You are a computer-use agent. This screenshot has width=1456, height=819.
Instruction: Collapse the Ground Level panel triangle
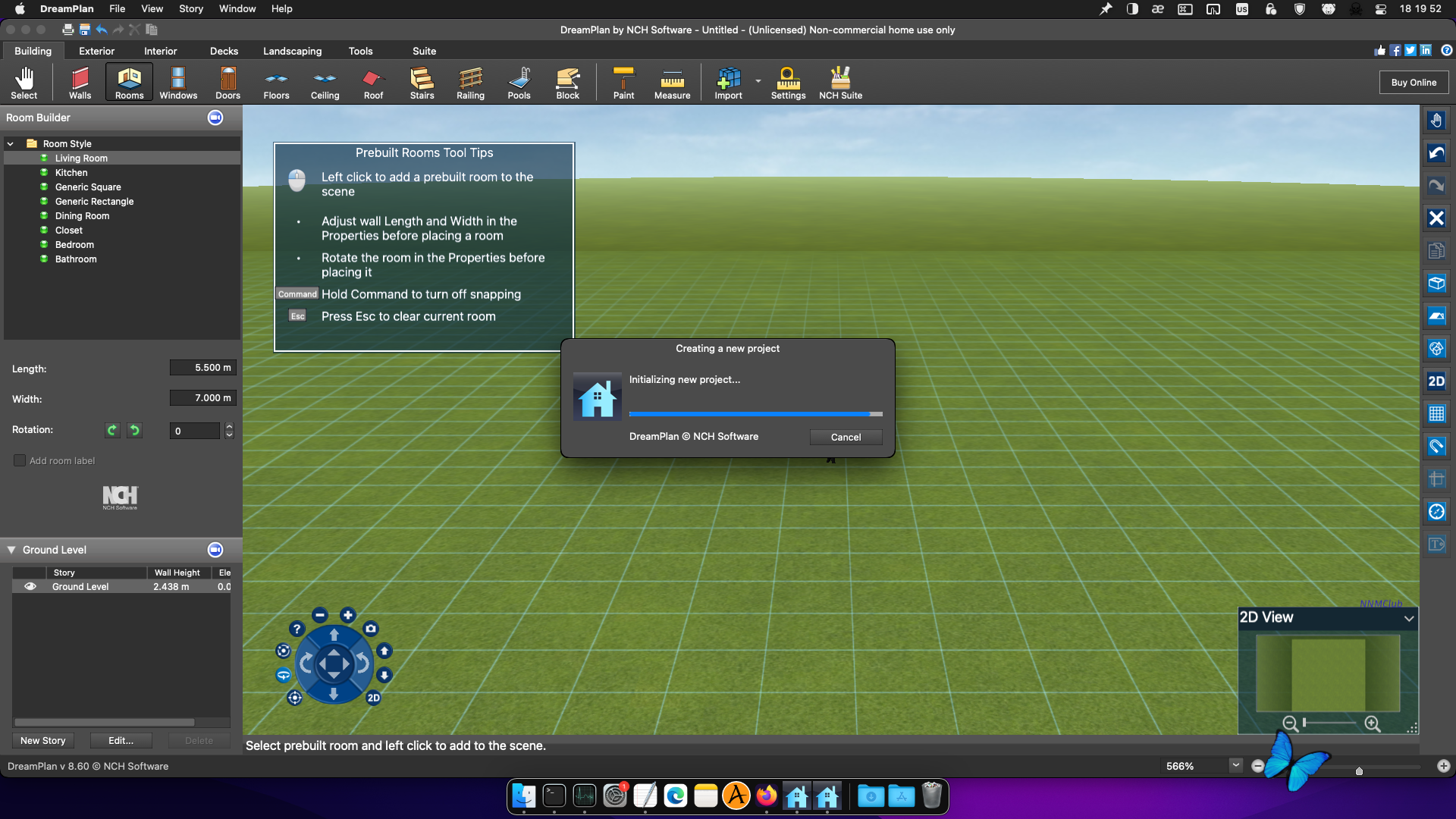click(x=11, y=550)
